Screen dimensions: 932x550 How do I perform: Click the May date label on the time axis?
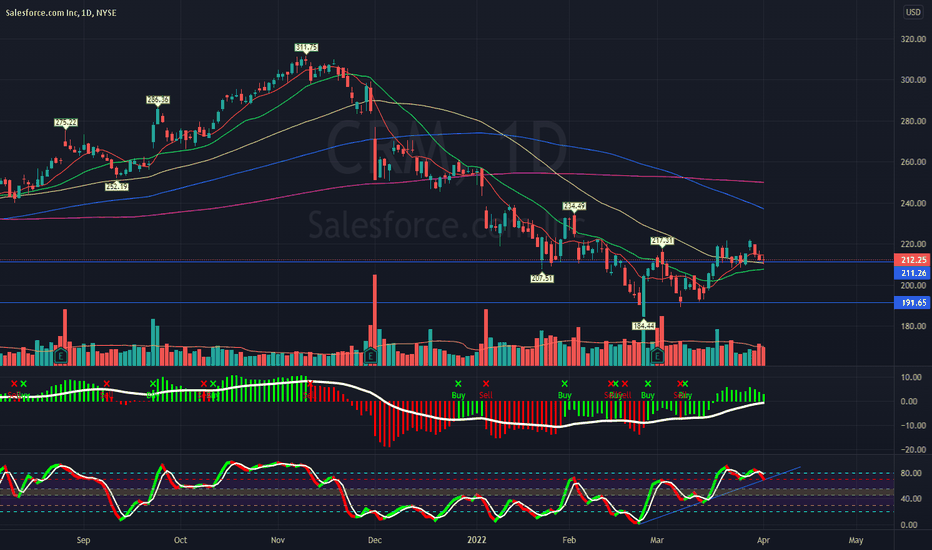(856, 540)
